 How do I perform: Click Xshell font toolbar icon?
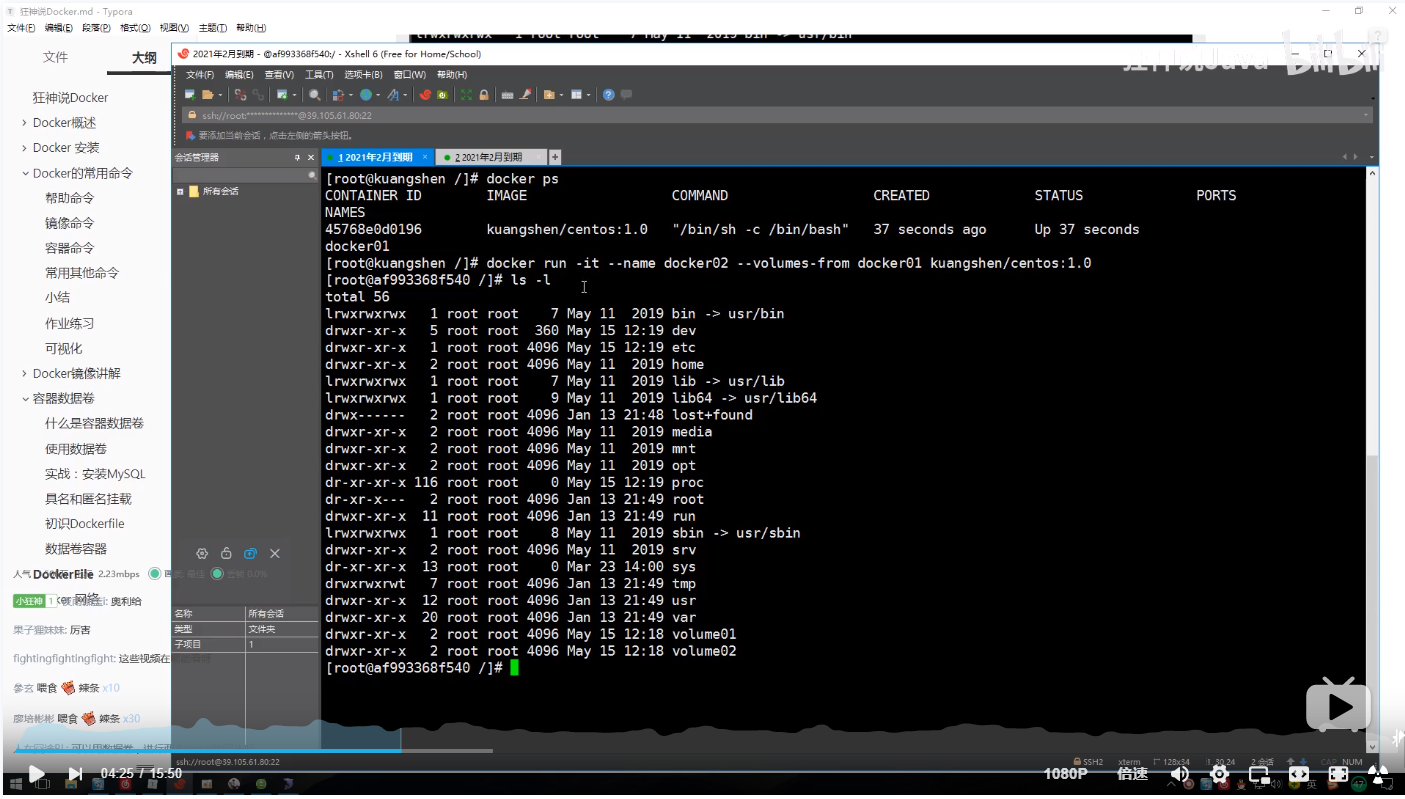click(x=393, y=95)
